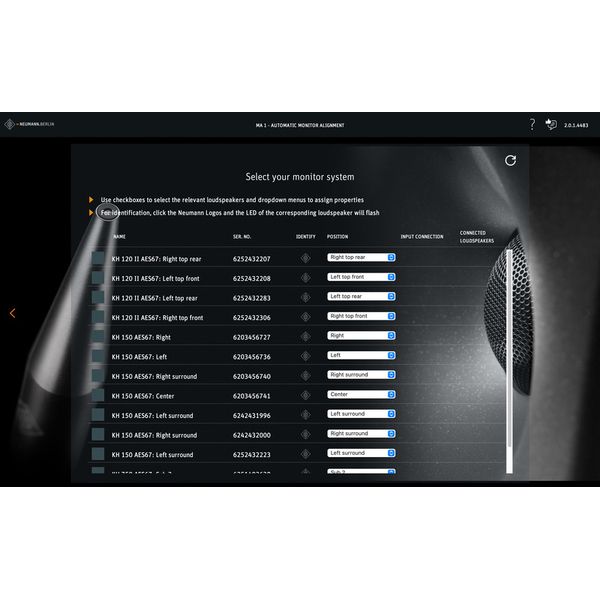Image resolution: width=600 pixels, height=600 pixels.
Task: Tick checkbox for KH 150 AES67: Center
Action: click(98, 395)
